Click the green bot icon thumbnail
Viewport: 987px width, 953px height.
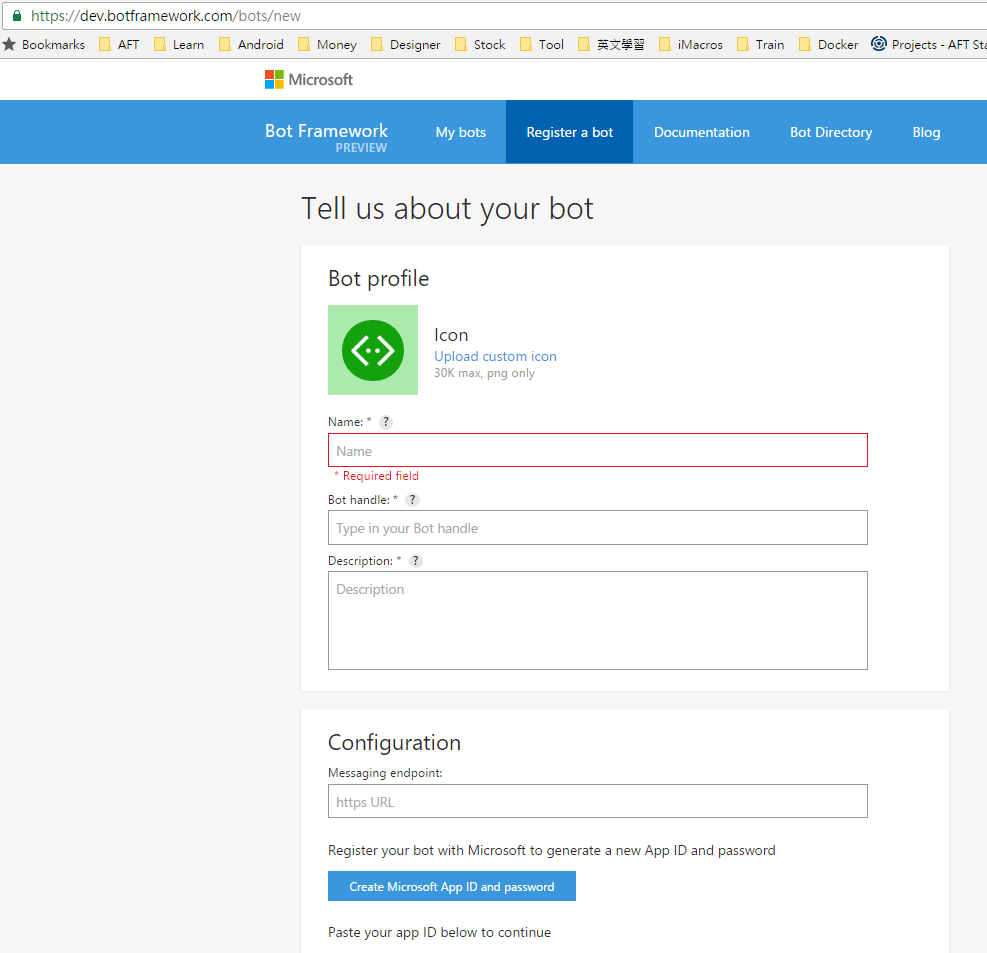point(373,350)
